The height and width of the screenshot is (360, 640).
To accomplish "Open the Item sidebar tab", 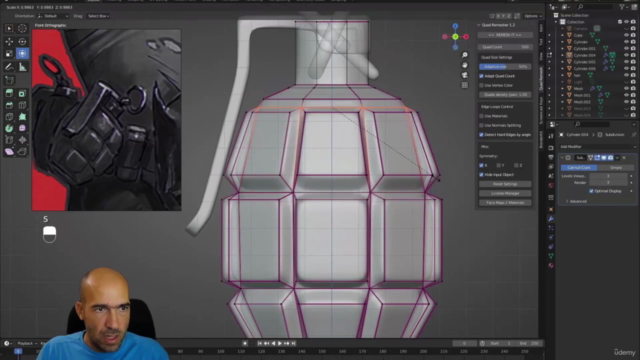I will pos(542,28).
